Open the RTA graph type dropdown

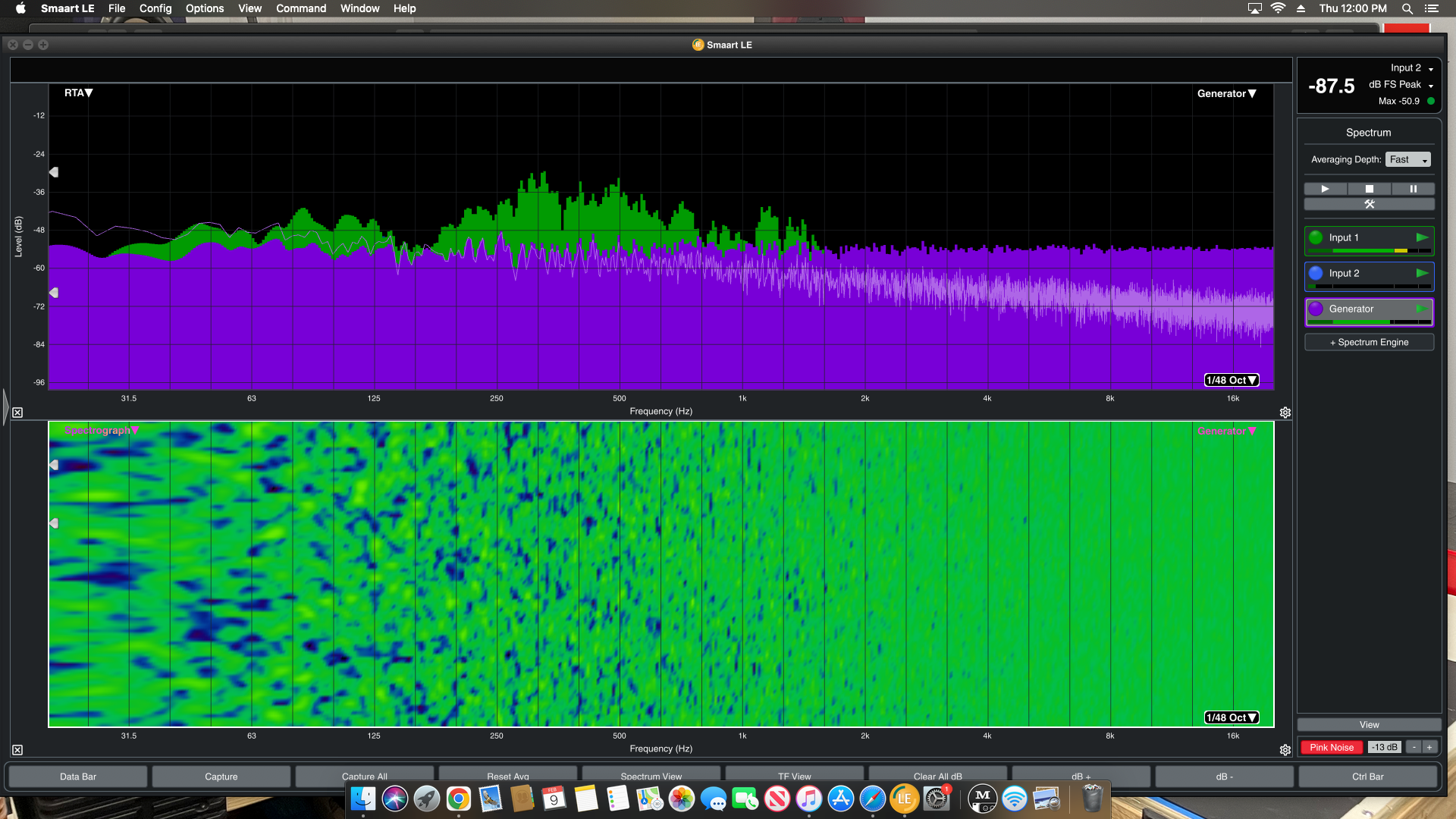[78, 93]
